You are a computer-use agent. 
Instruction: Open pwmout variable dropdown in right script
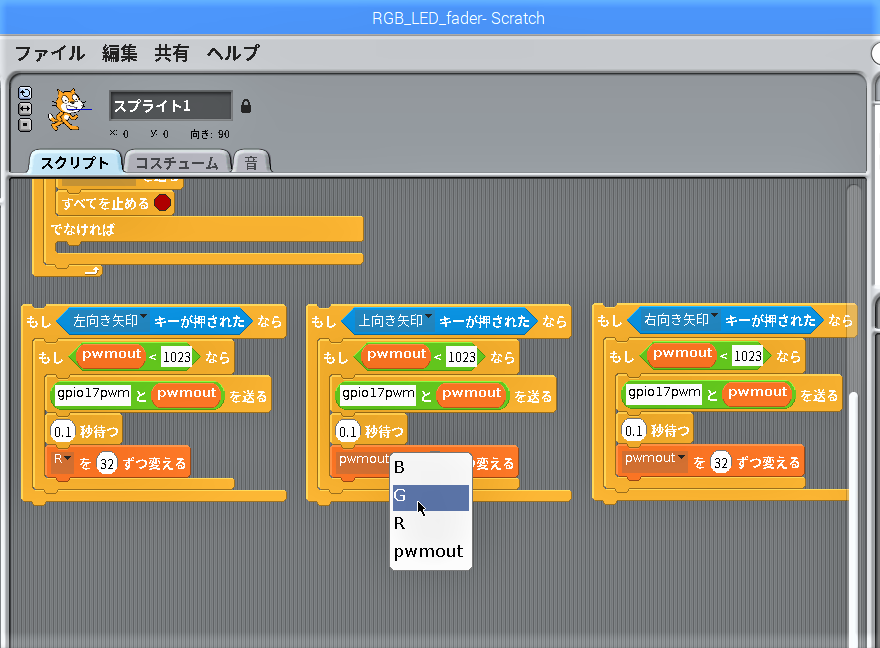681,457
